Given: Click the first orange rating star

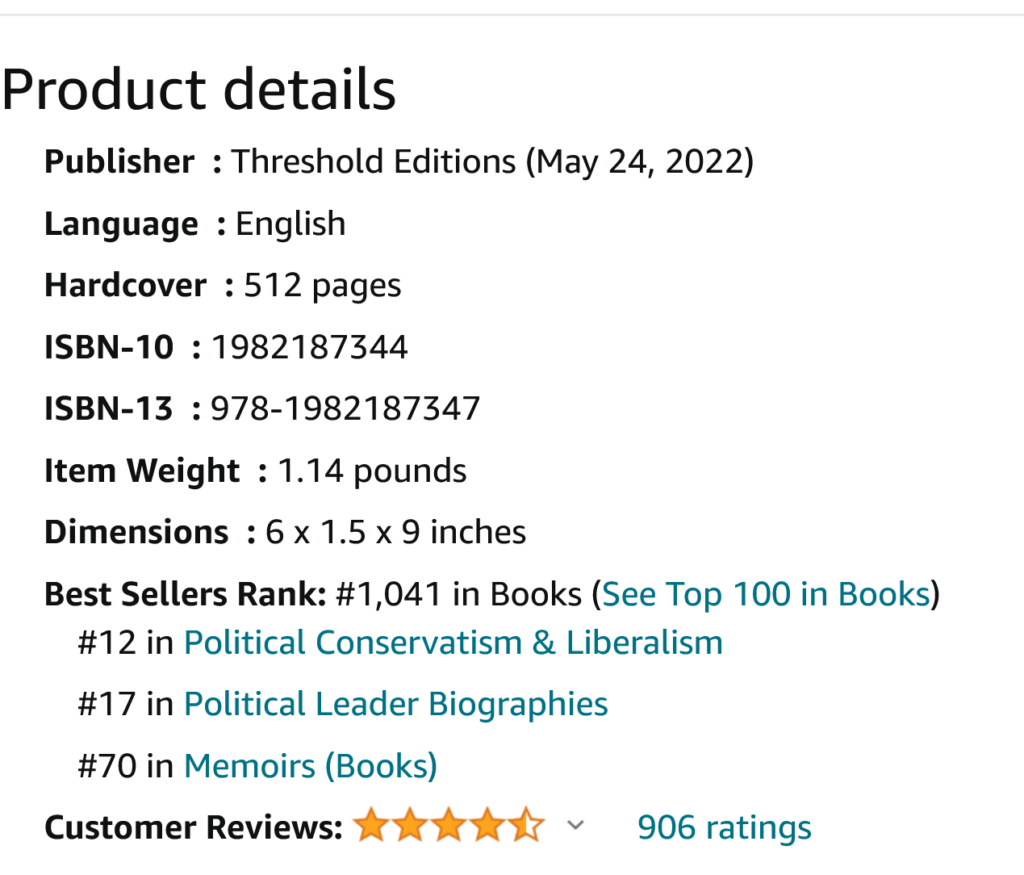Looking at the screenshot, I should 370,827.
